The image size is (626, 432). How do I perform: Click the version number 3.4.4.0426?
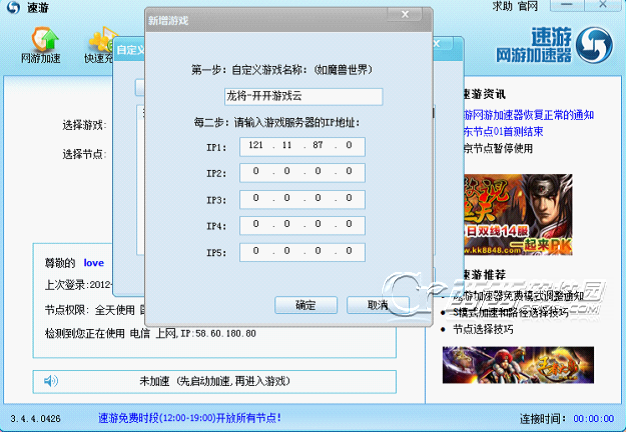coord(35,419)
